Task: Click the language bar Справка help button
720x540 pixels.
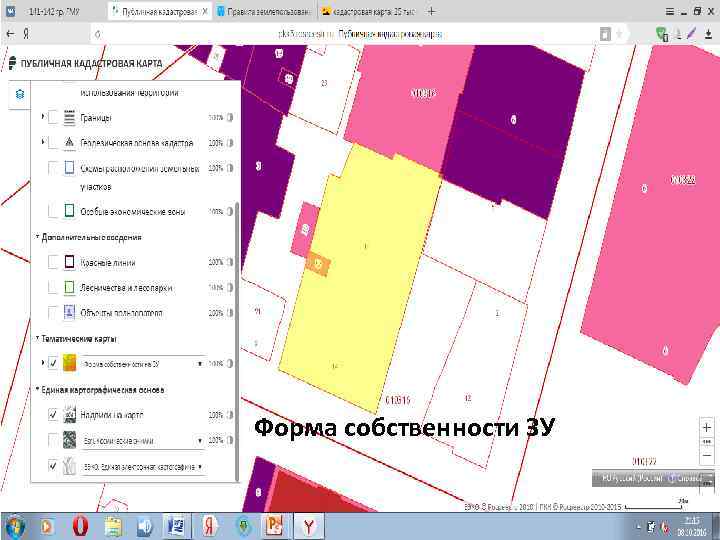Action: point(686,478)
